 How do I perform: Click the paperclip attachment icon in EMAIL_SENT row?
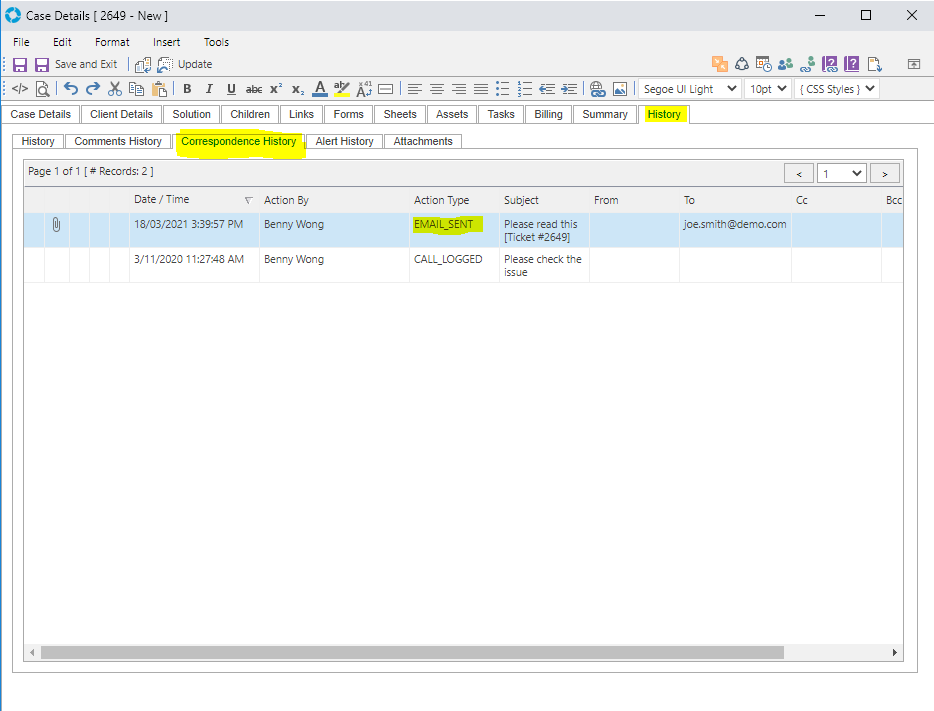(56, 224)
